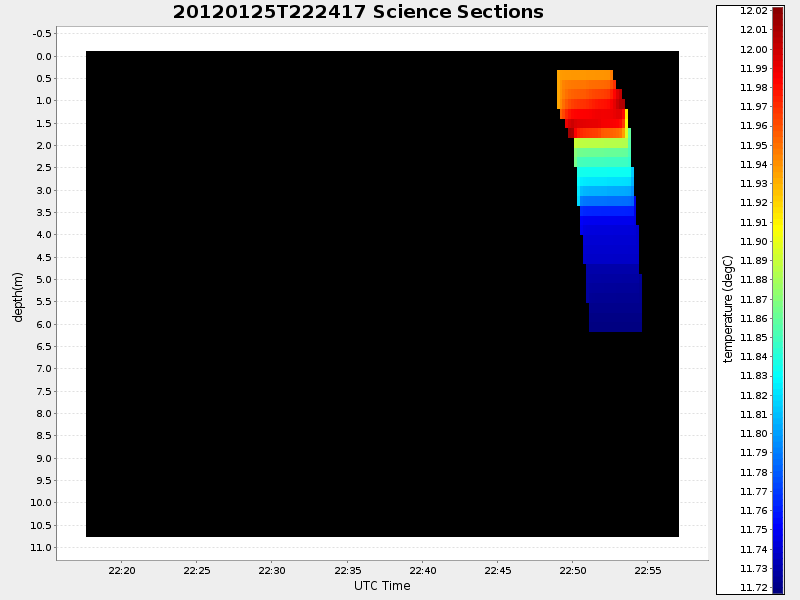Click the 11.72 colorbar value label

tap(754, 587)
